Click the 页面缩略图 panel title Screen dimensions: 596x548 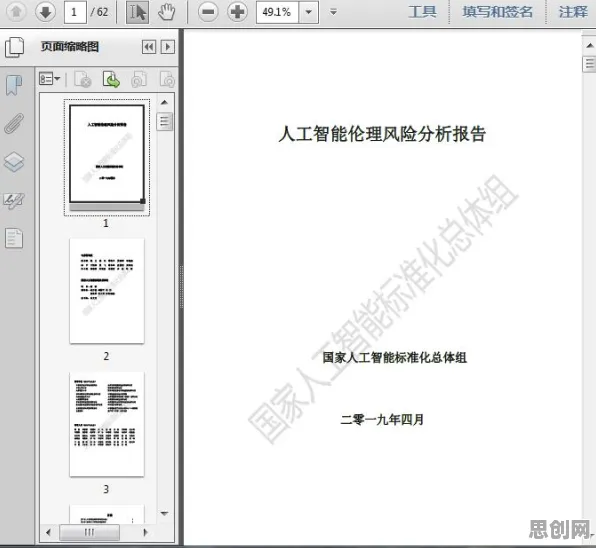70,47
